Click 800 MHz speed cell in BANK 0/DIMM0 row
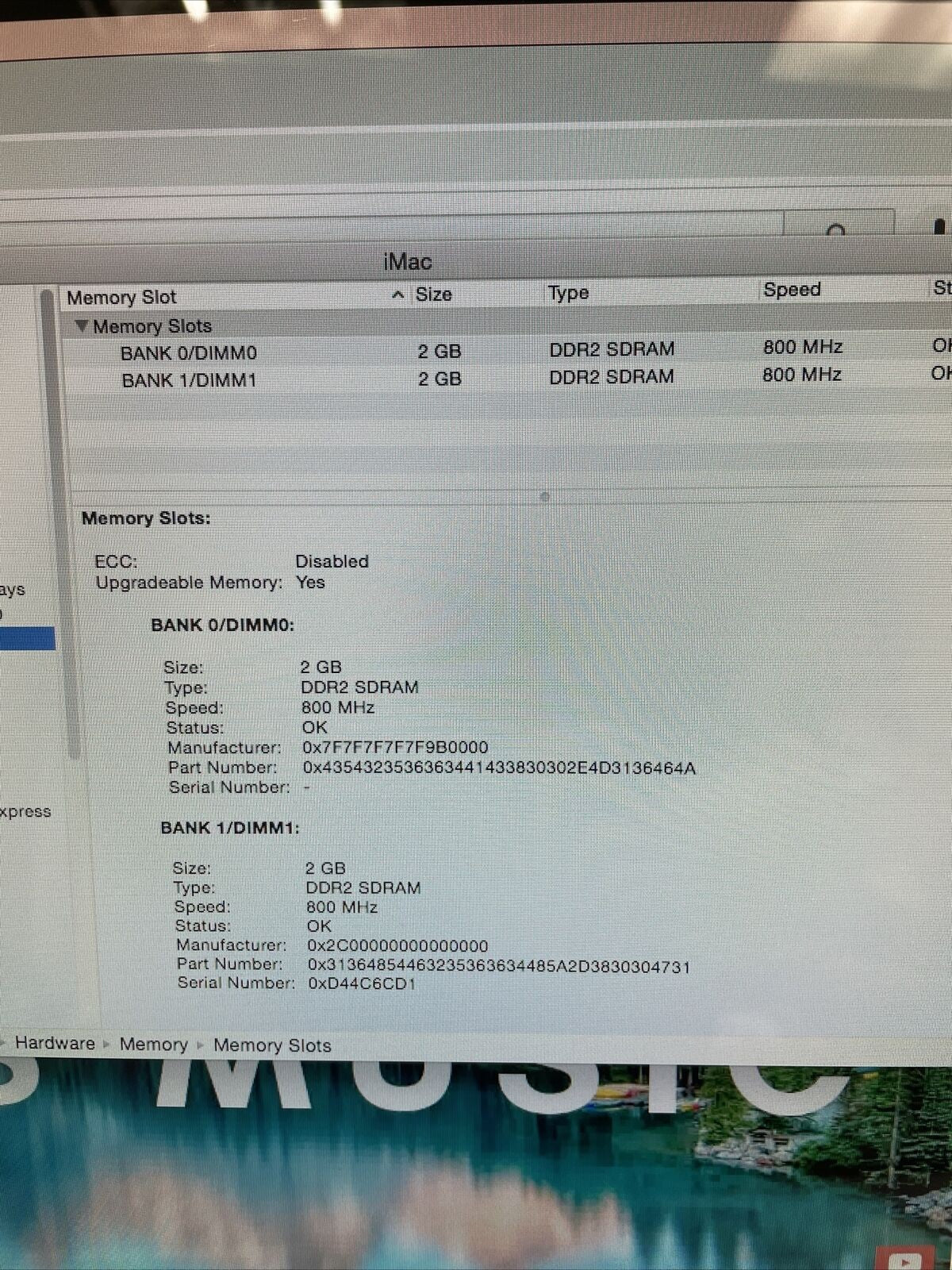This screenshot has height=1270, width=952. (x=803, y=347)
